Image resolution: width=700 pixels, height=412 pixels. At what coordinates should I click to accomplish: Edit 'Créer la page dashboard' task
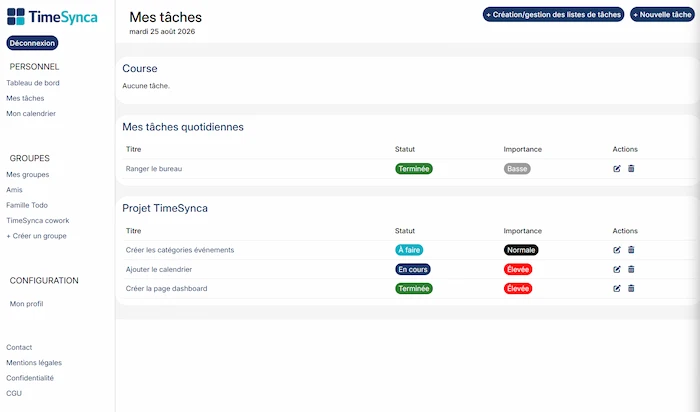click(x=617, y=288)
